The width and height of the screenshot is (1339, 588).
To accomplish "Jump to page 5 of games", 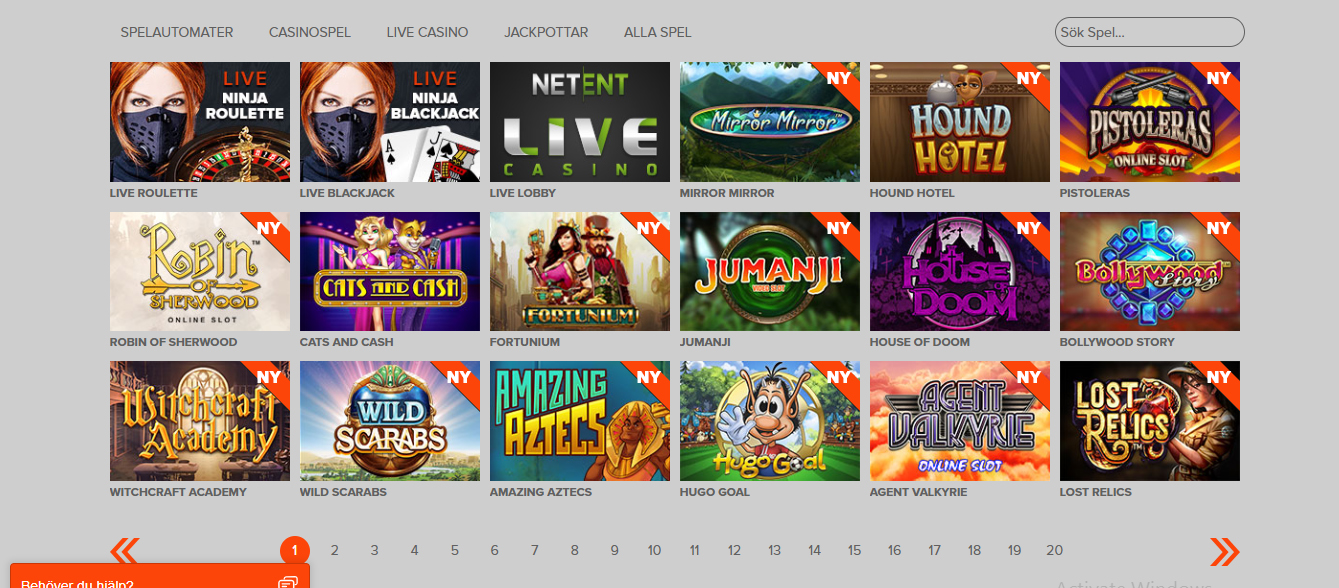I will (x=454, y=550).
